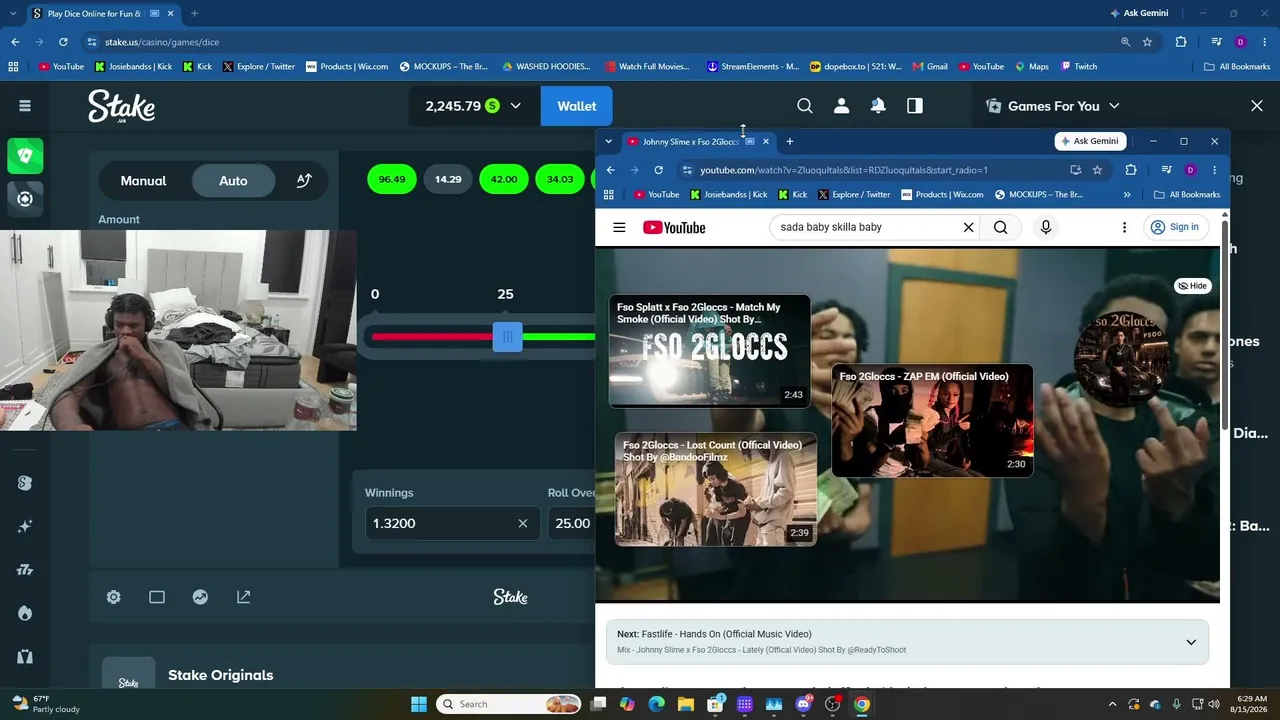This screenshot has width=1280, height=720.
Task: Switch to the Manual tab
Action: [x=143, y=181]
